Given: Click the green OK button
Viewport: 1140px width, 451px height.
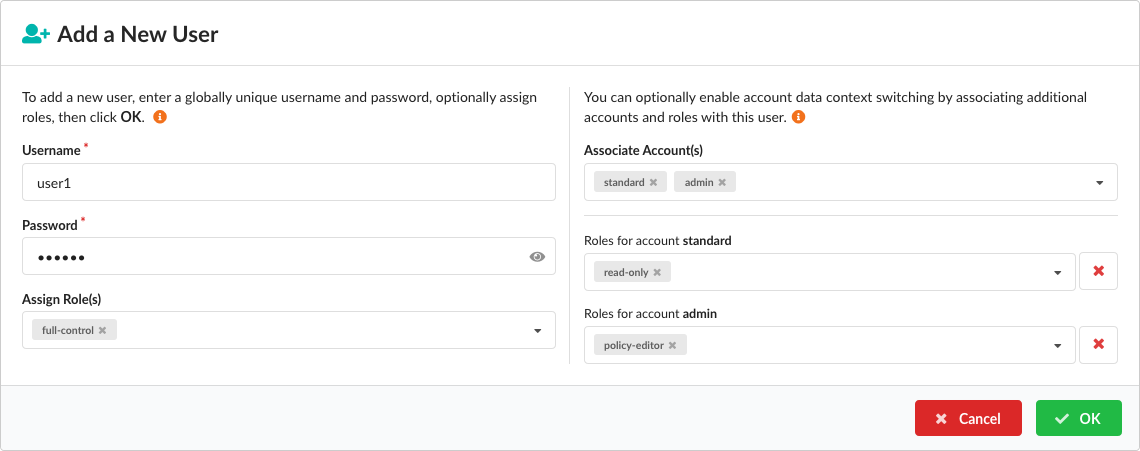Looking at the screenshot, I should point(1078,418).
